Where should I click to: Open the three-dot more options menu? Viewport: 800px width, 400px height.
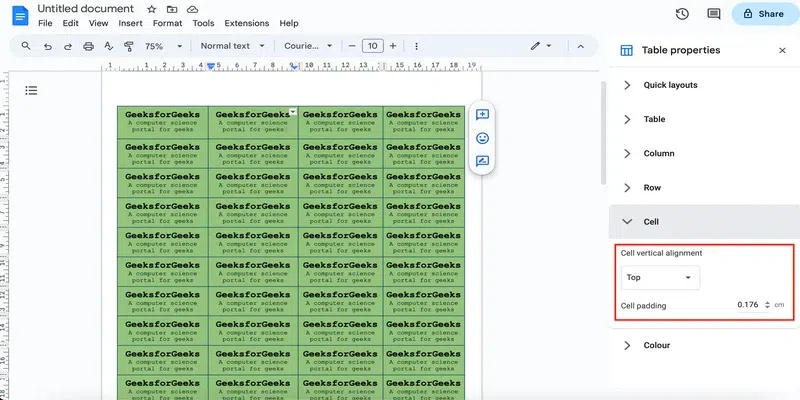click(x=416, y=46)
